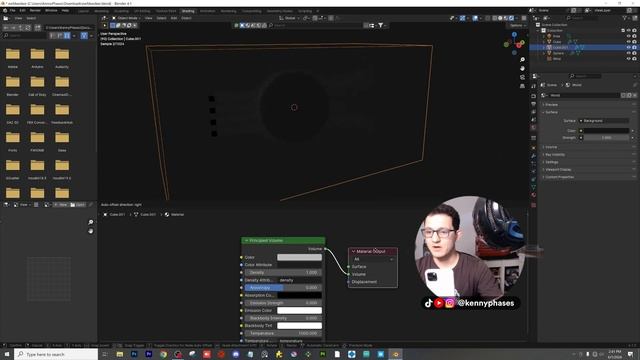Collapse the Principled Volume node
The width and height of the screenshot is (640, 360).
(x=246, y=240)
